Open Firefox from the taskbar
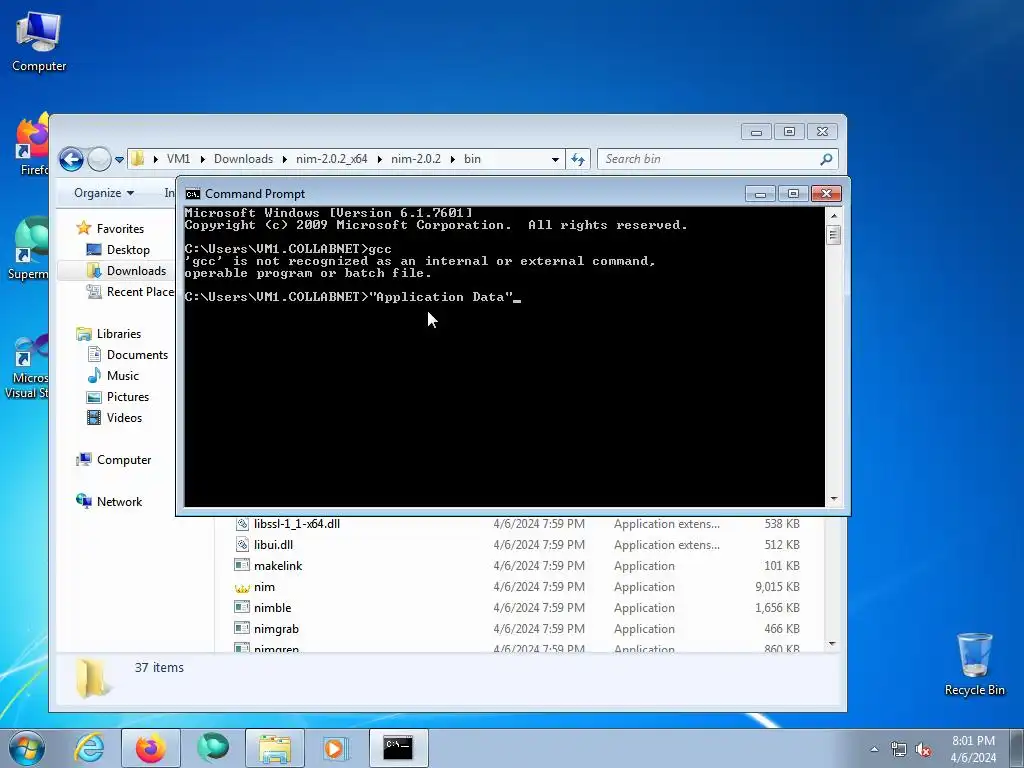Image resolution: width=1024 pixels, height=768 pixels. (x=151, y=748)
